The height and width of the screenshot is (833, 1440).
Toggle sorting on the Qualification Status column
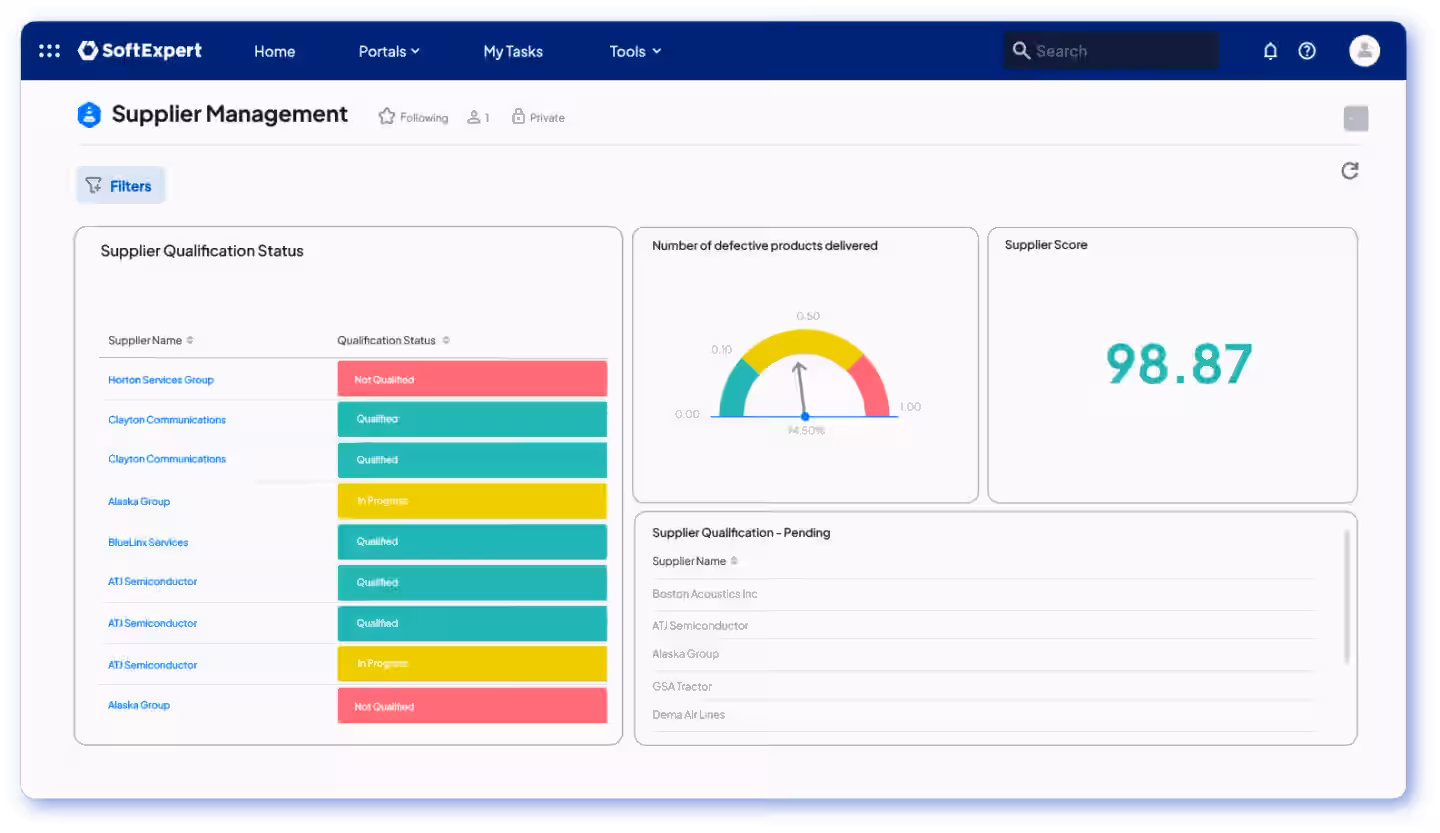(x=448, y=340)
